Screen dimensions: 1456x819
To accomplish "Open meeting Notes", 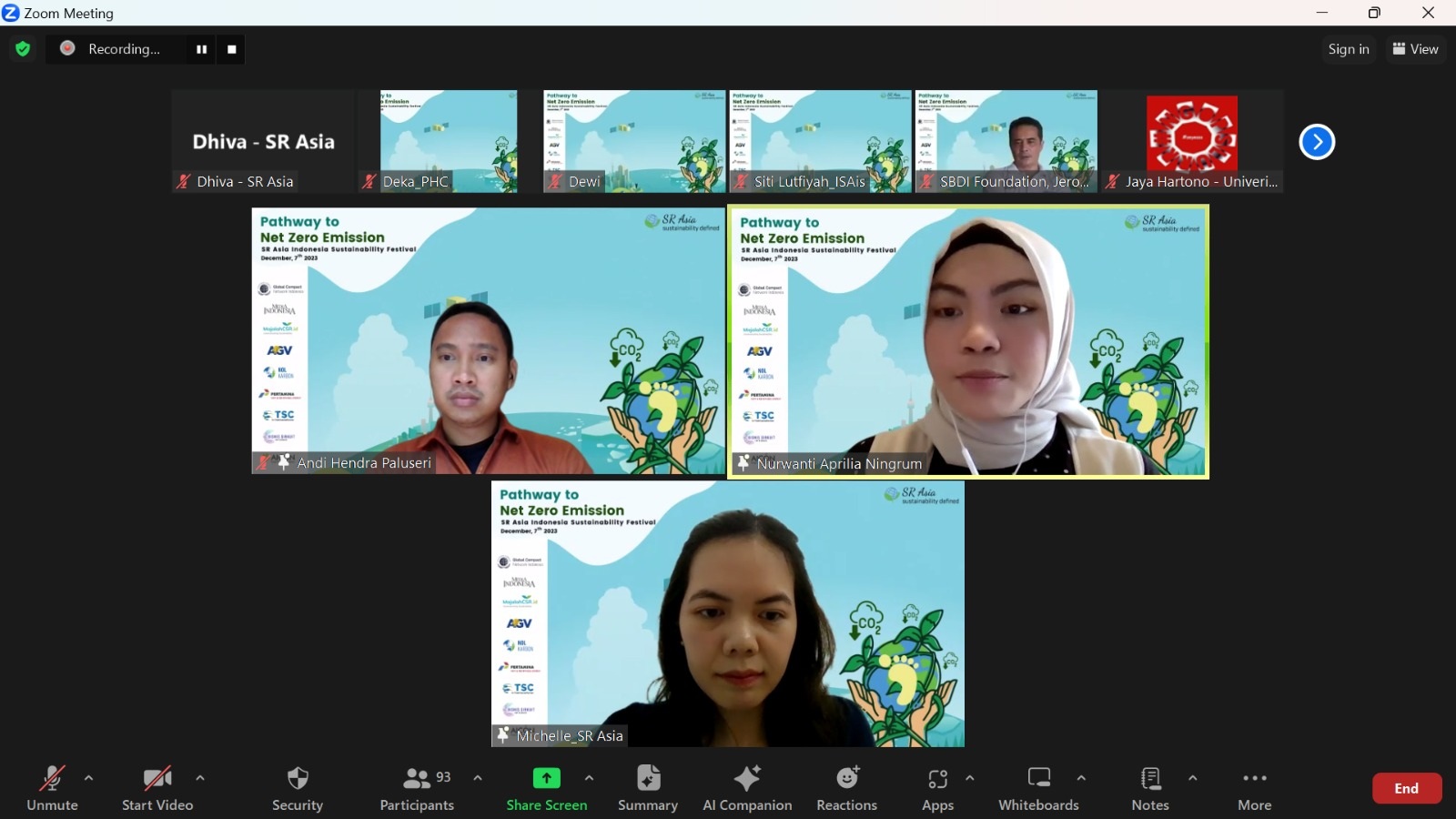I will click(x=1148, y=788).
